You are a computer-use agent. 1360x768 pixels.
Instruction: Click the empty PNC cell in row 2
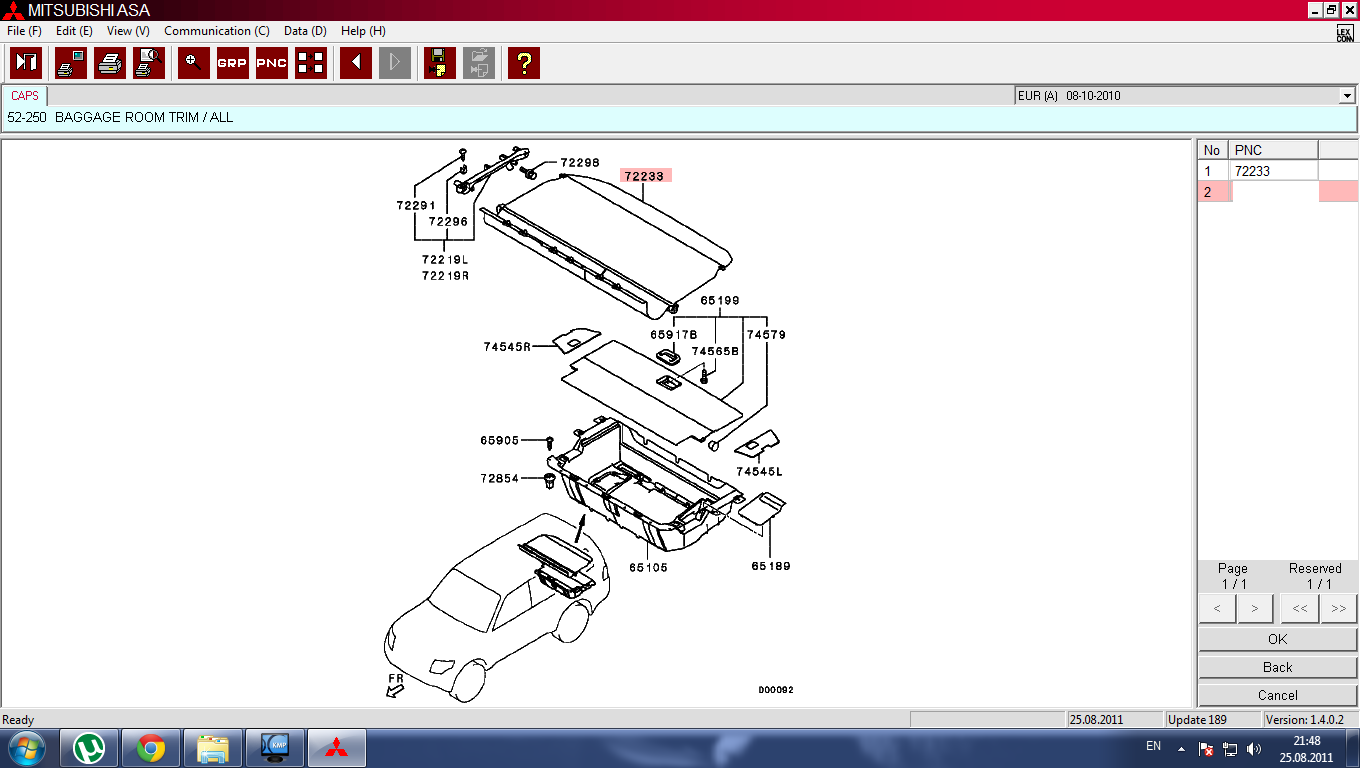click(1274, 192)
